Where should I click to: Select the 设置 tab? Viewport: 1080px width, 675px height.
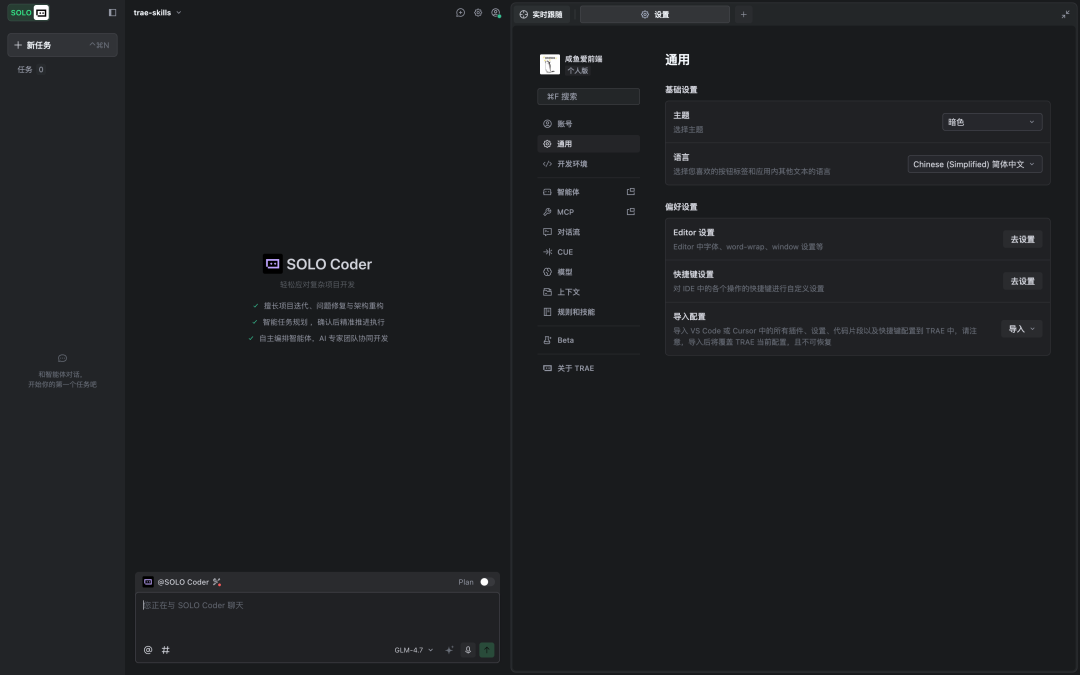[655, 14]
